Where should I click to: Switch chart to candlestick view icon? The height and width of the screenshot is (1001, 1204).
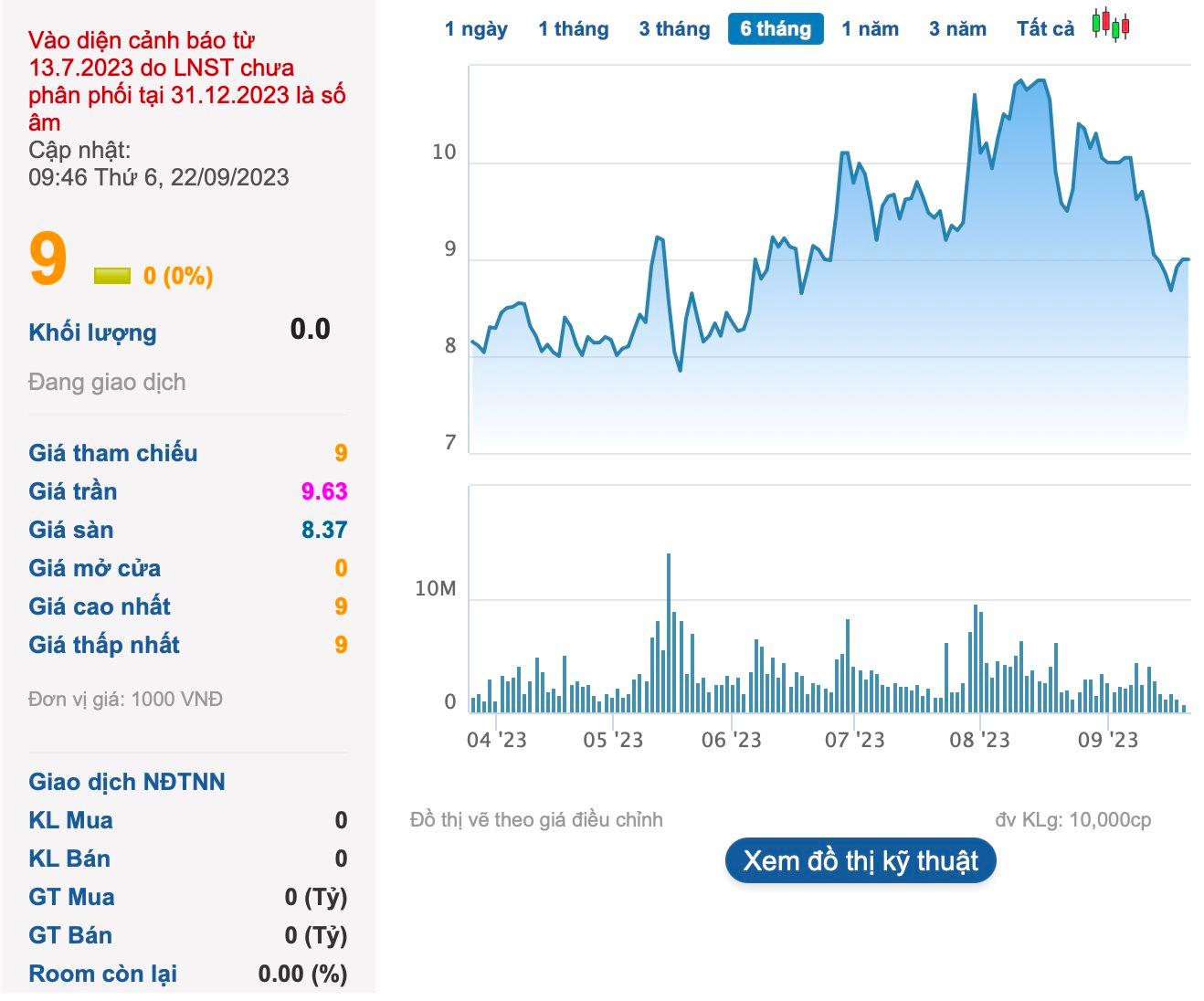tap(1111, 25)
